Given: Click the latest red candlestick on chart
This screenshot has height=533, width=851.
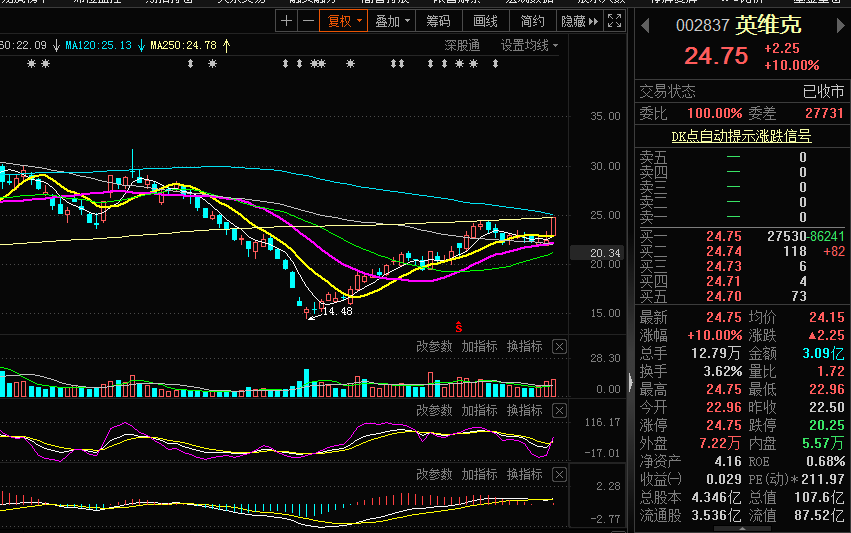Looking at the screenshot, I should tap(553, 226).
